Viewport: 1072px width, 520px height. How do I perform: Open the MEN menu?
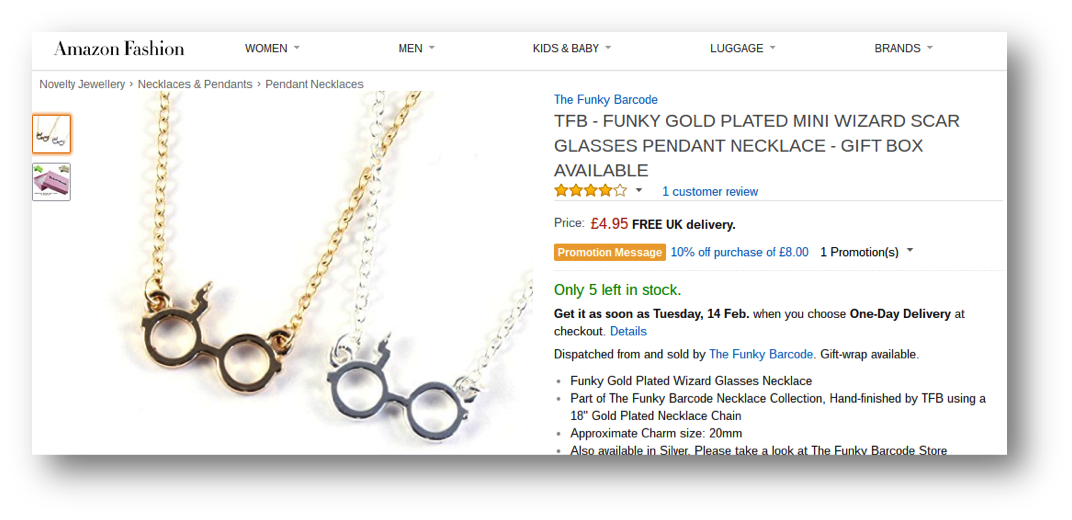pyautogui.click(x=416, y=48)
